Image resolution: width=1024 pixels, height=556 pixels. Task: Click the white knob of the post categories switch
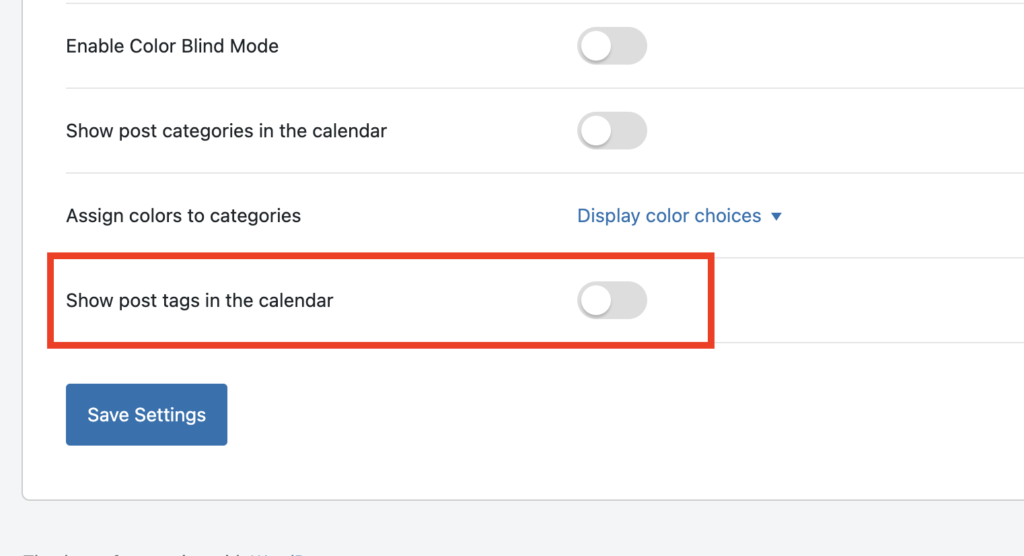pyautogui.click(x=596, y=131)
